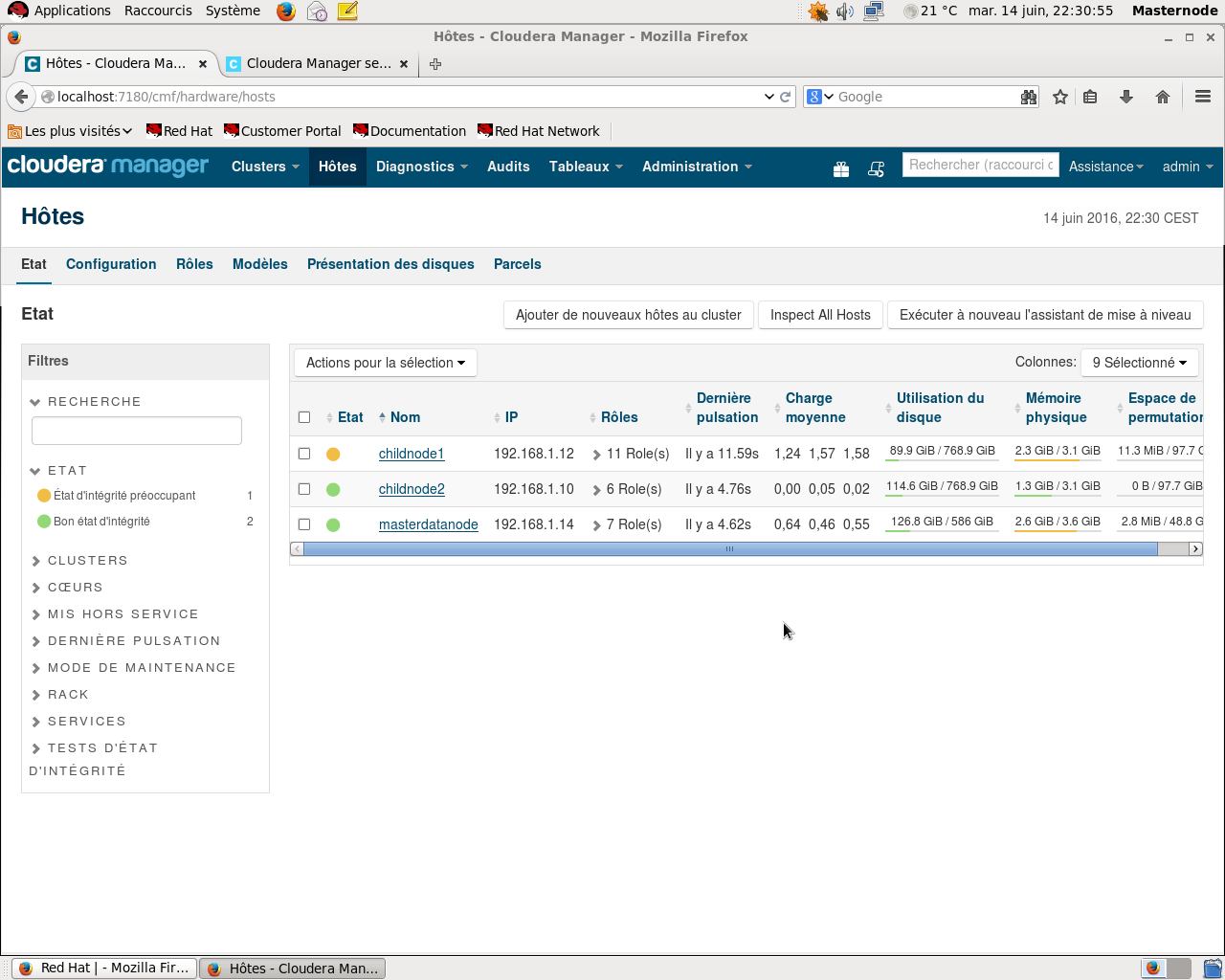Type in the Rechercher search field
Screen dimensions: 1225x980
pyautogui.click(x=980, y=165)
